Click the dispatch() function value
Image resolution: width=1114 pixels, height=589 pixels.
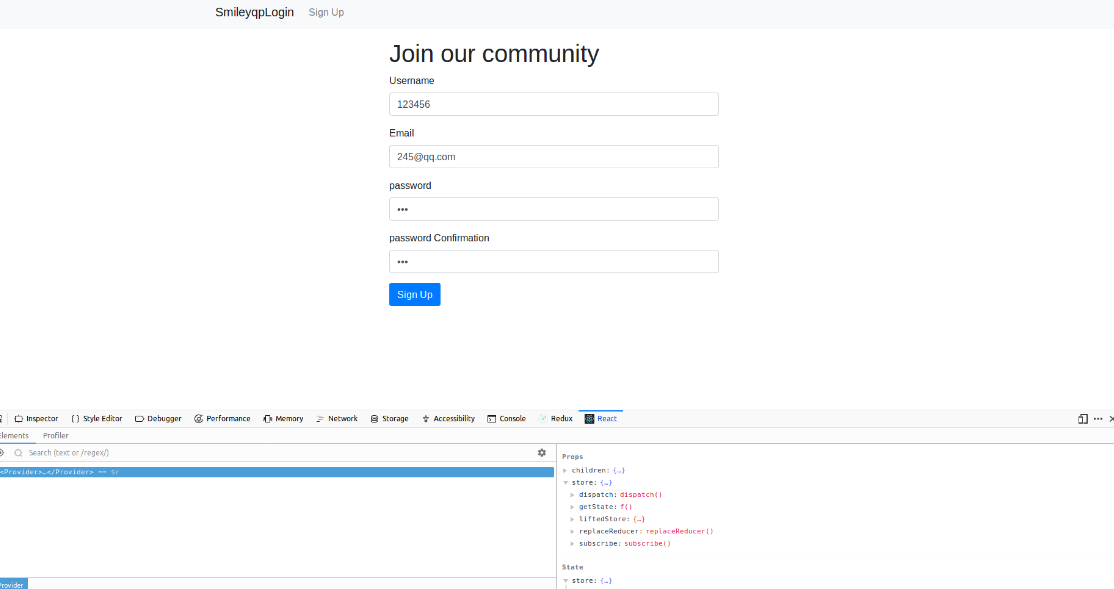[641, 495]
